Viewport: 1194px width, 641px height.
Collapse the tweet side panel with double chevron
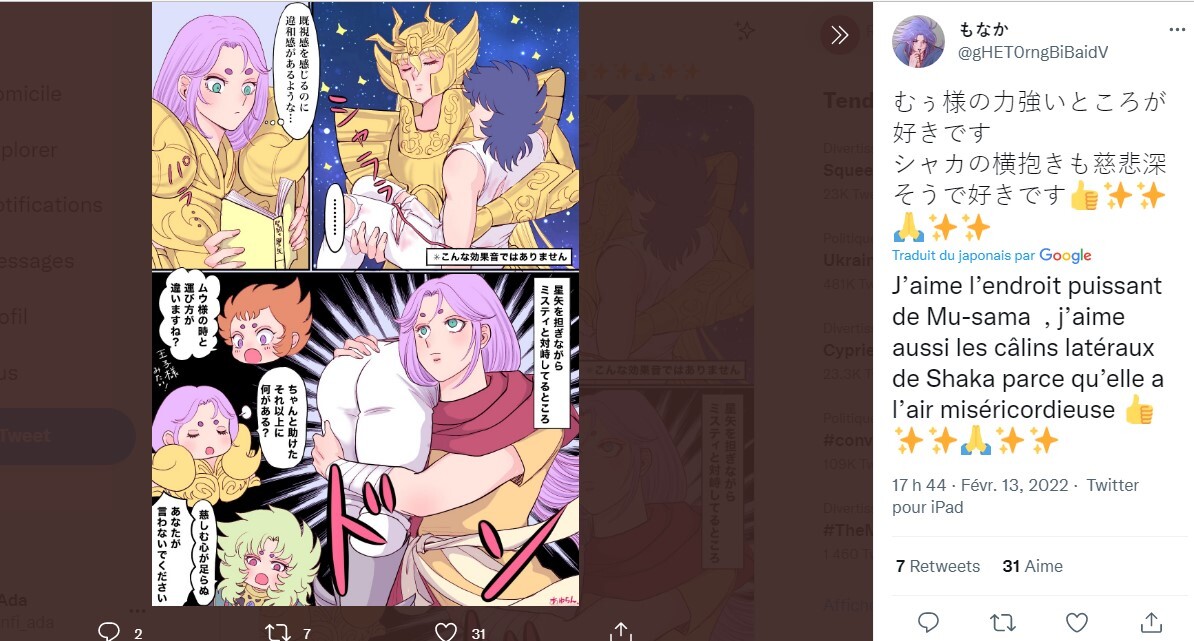[840, 35]
